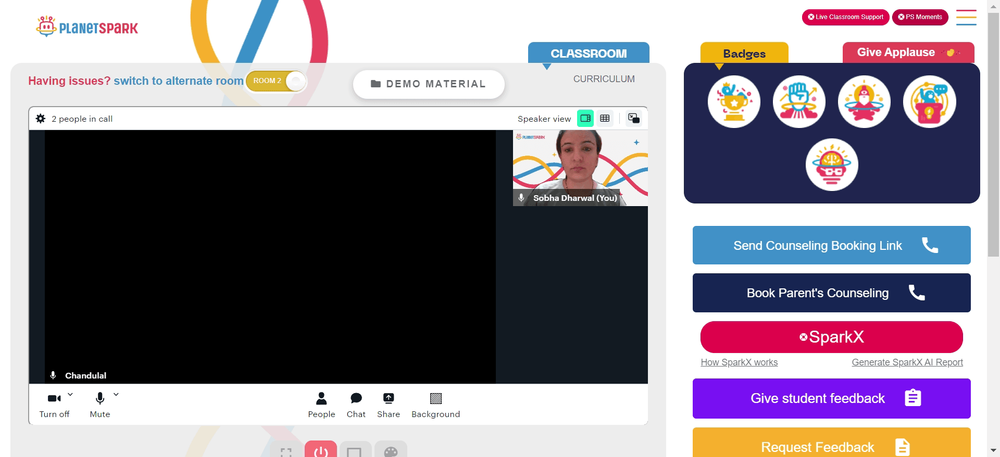Click the square whiteboard icon button
Viewport: 1000px width, 457px height.
[355, 450]
